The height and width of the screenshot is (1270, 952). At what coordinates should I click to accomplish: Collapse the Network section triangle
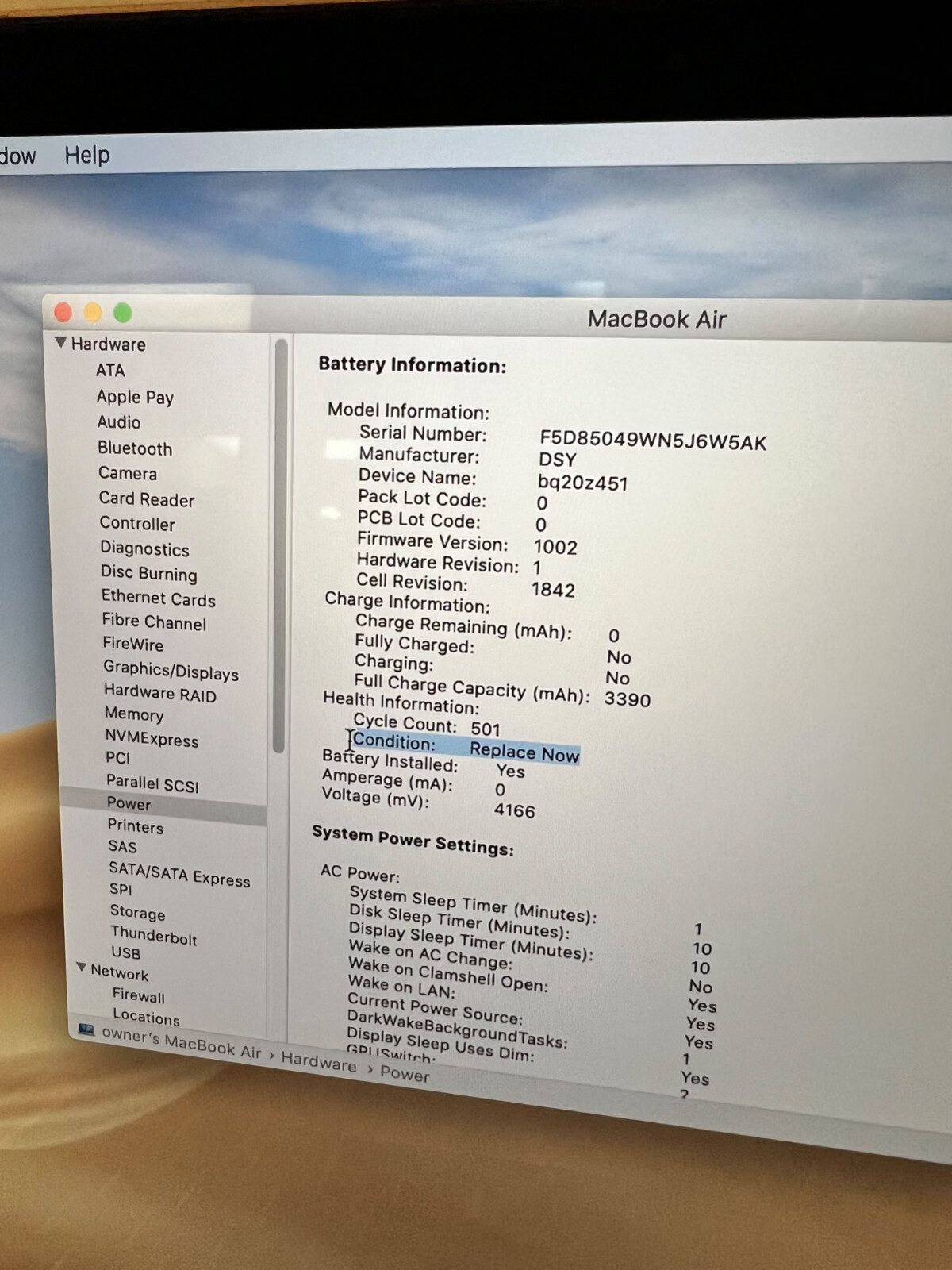tap(81, 968)
